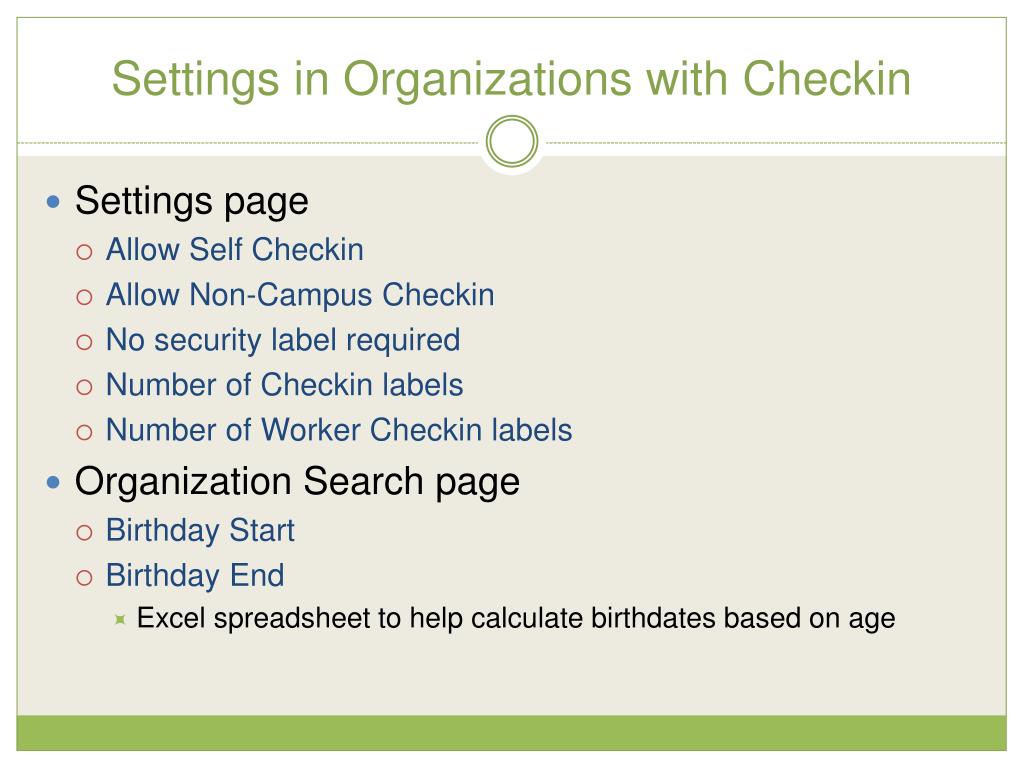Click the "Allow Self Checkin" item
The height and width of the screenshot is (768, 1024).
234,249
